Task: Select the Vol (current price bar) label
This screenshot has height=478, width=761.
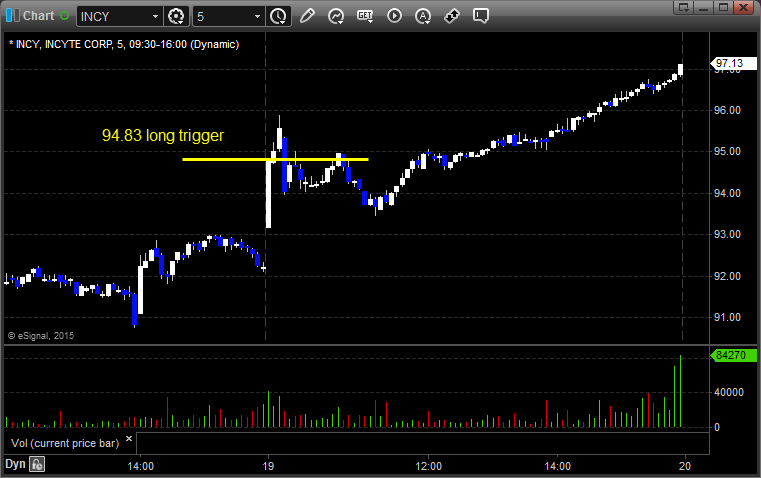Action: pyautogui.click(x=65, y=443)
